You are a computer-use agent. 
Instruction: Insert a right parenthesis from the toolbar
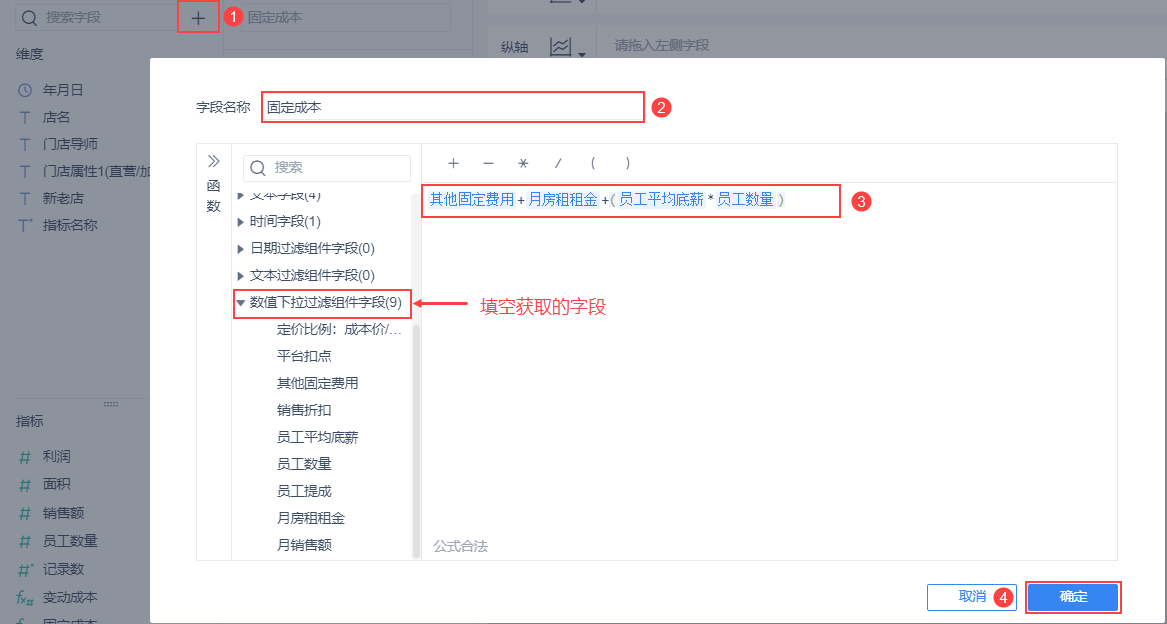pos(627,162)
